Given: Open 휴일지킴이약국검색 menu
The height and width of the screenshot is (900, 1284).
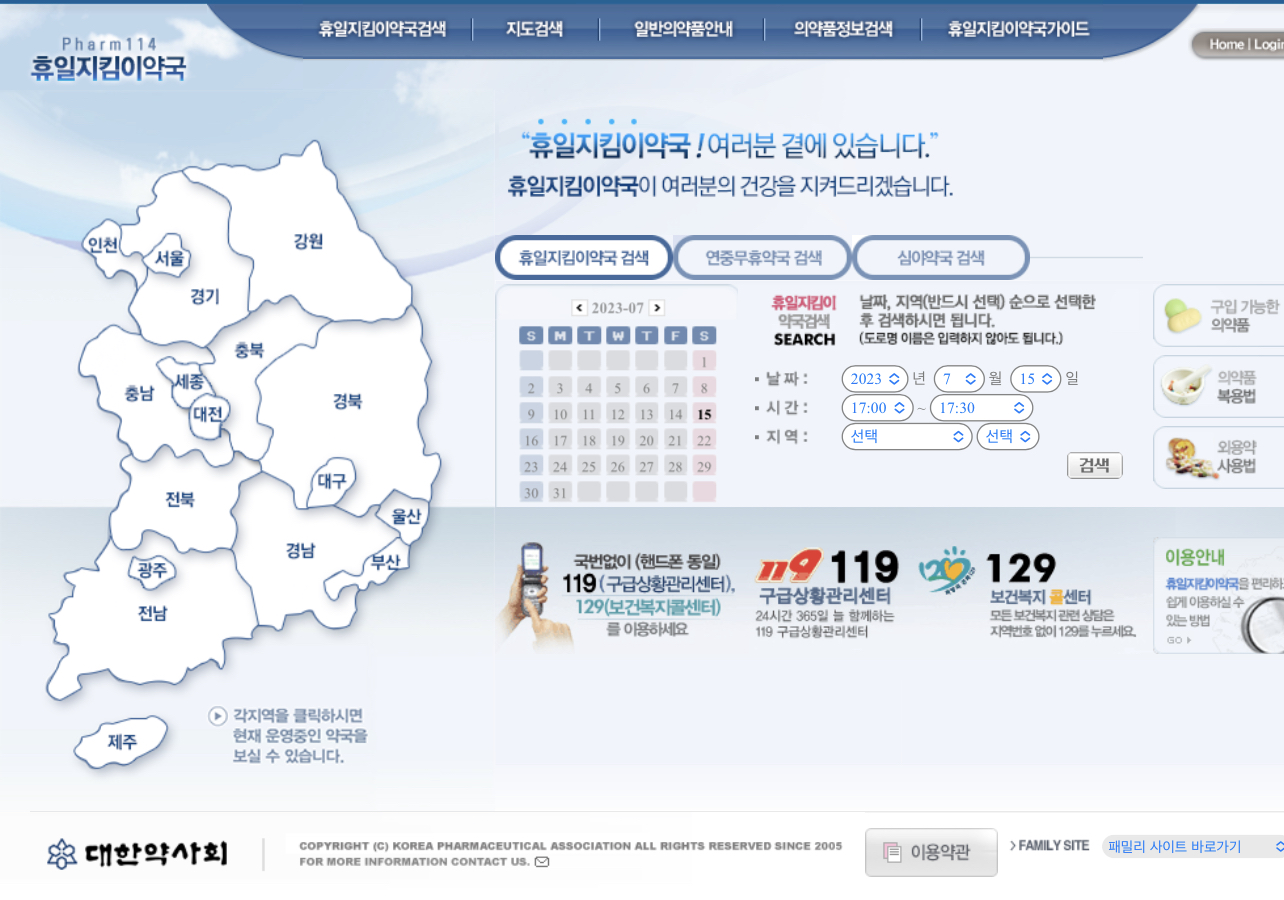Looking at the screenshot, I should click(382, 29).
